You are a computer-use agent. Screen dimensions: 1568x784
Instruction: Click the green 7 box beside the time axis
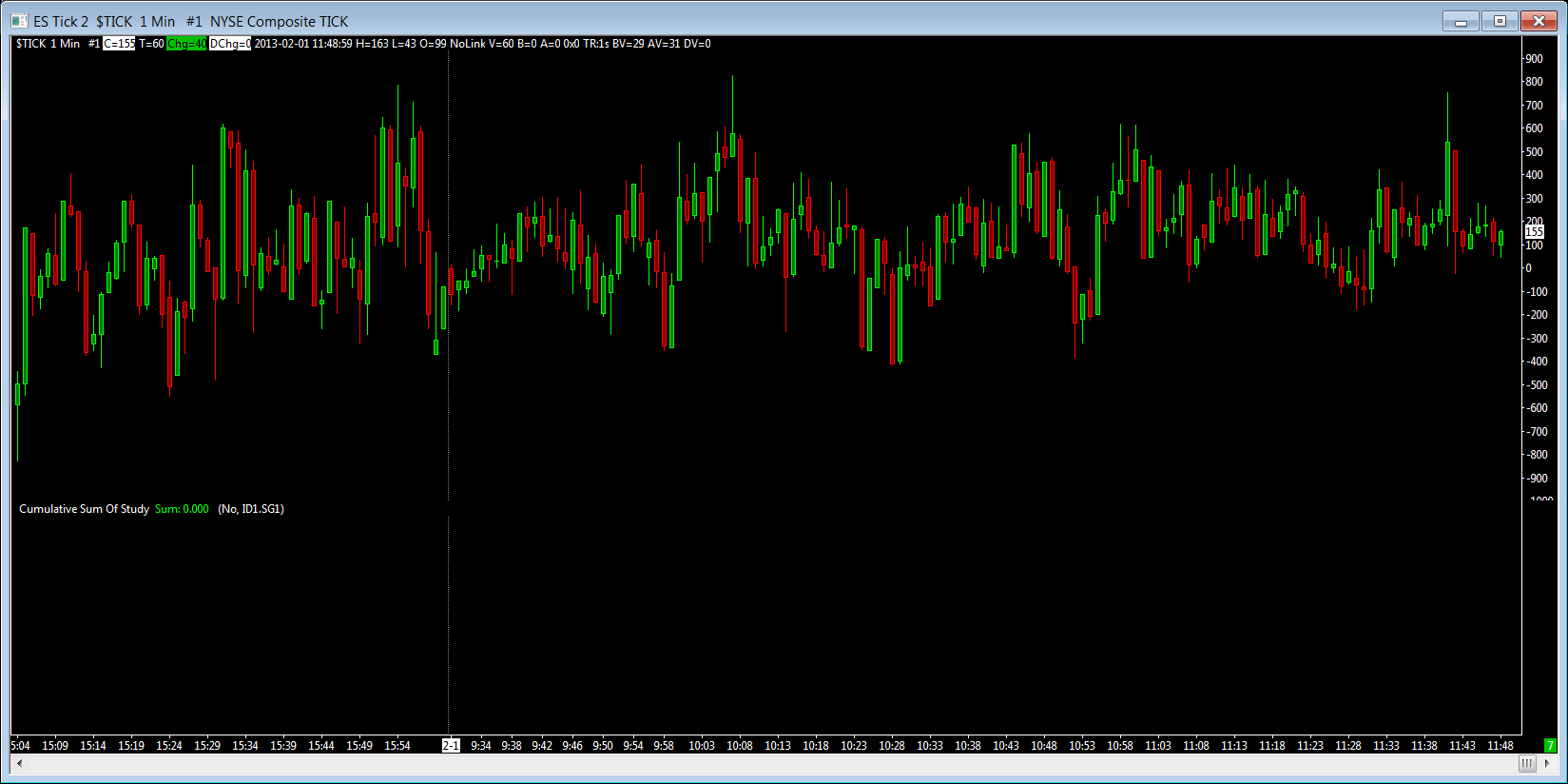(x=1550, y=746)
